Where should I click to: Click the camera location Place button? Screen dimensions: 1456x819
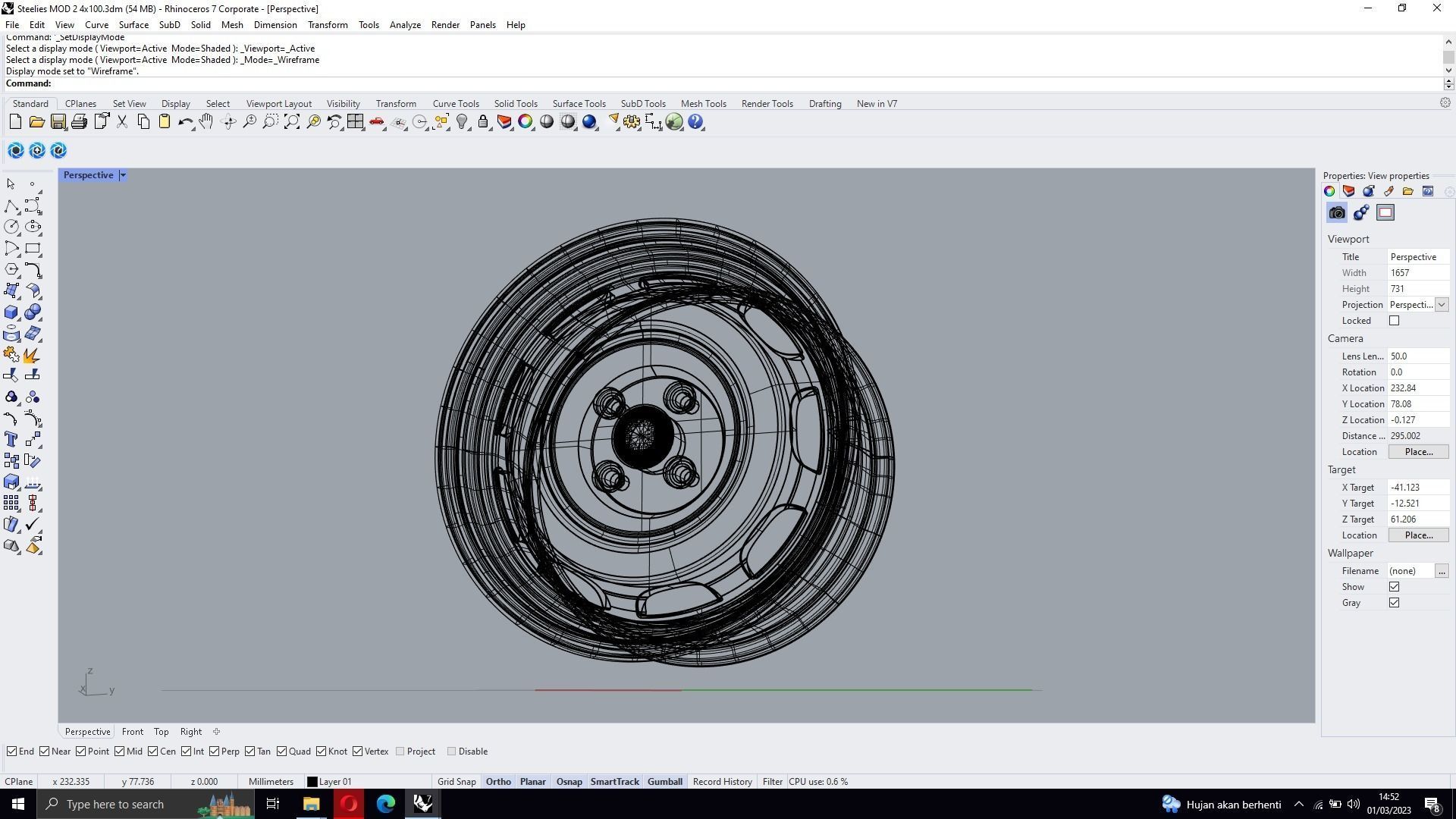point(1418,452)
